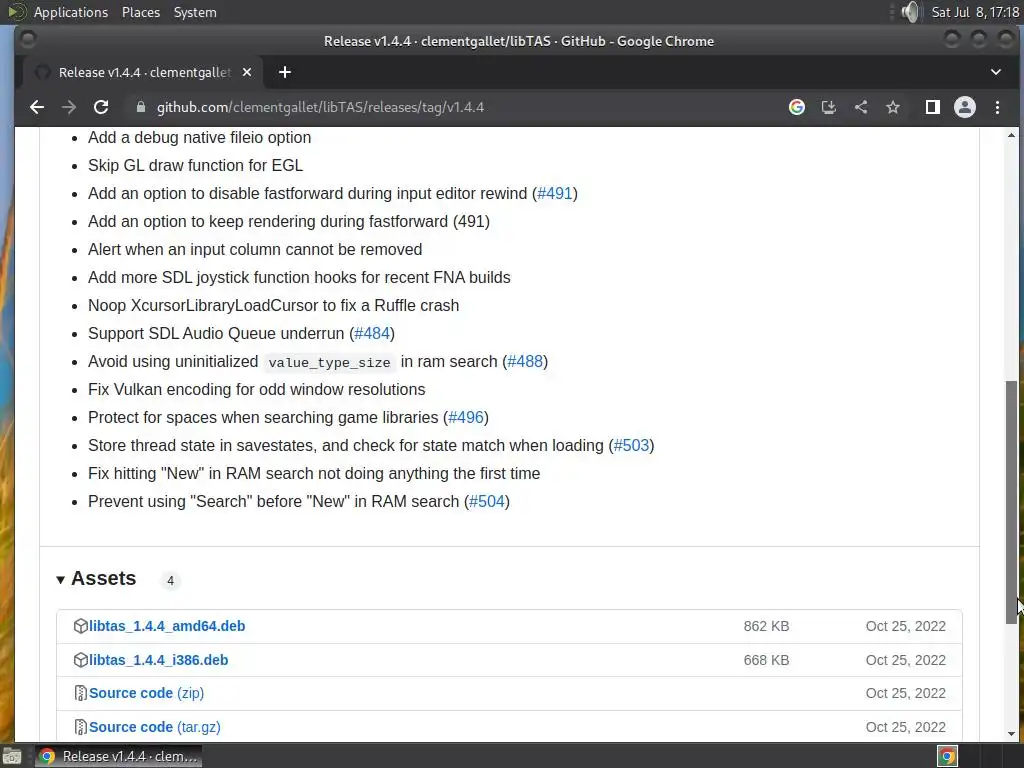The height and width of the screenshot is (768, 1024).
Task: Bookmark this page with the star icon
Action: pyautogui.click(x=893, y=107)
